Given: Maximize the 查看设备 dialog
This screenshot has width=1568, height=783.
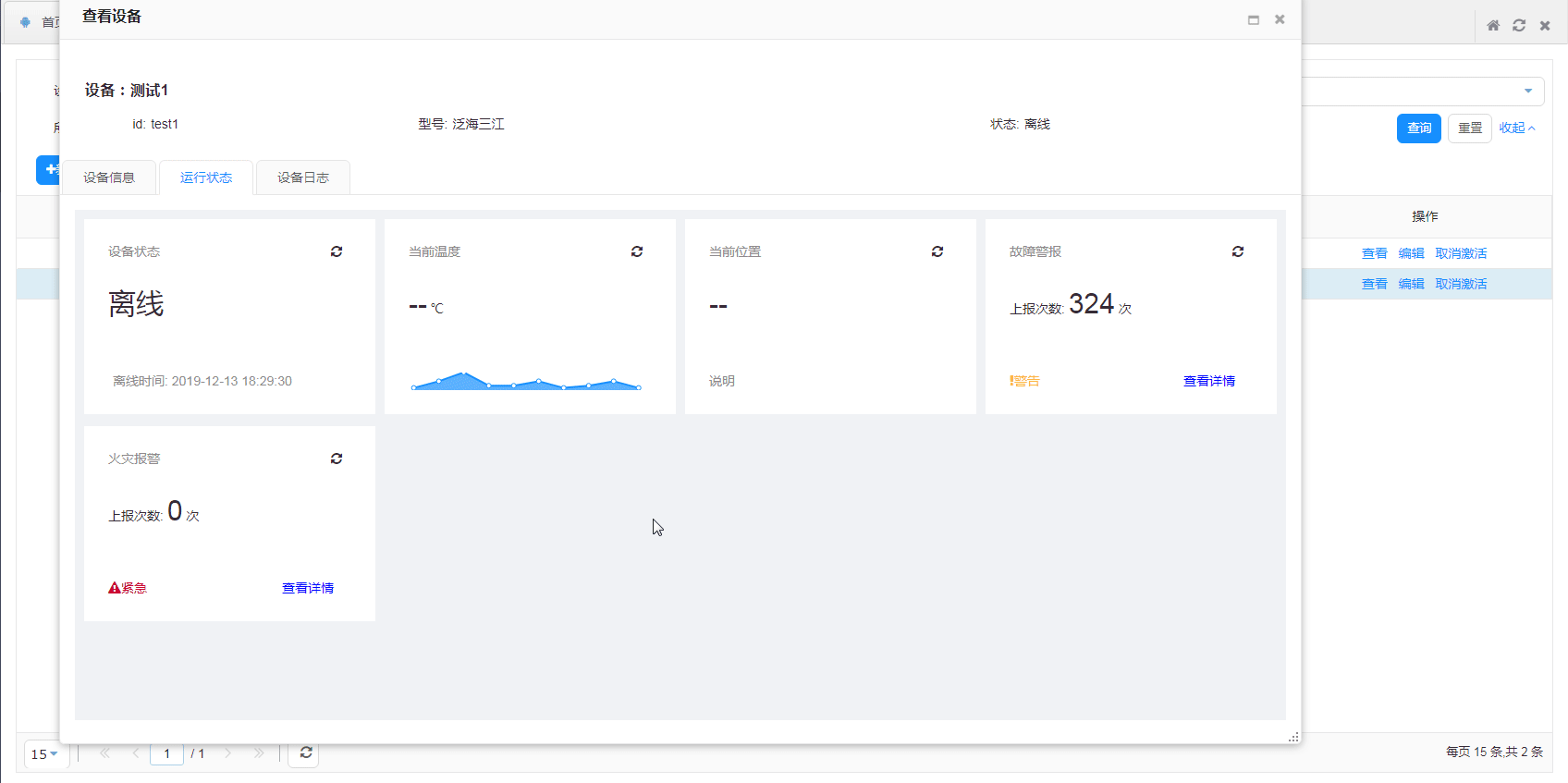Looking at the screenshot, I should (1254, 19).
